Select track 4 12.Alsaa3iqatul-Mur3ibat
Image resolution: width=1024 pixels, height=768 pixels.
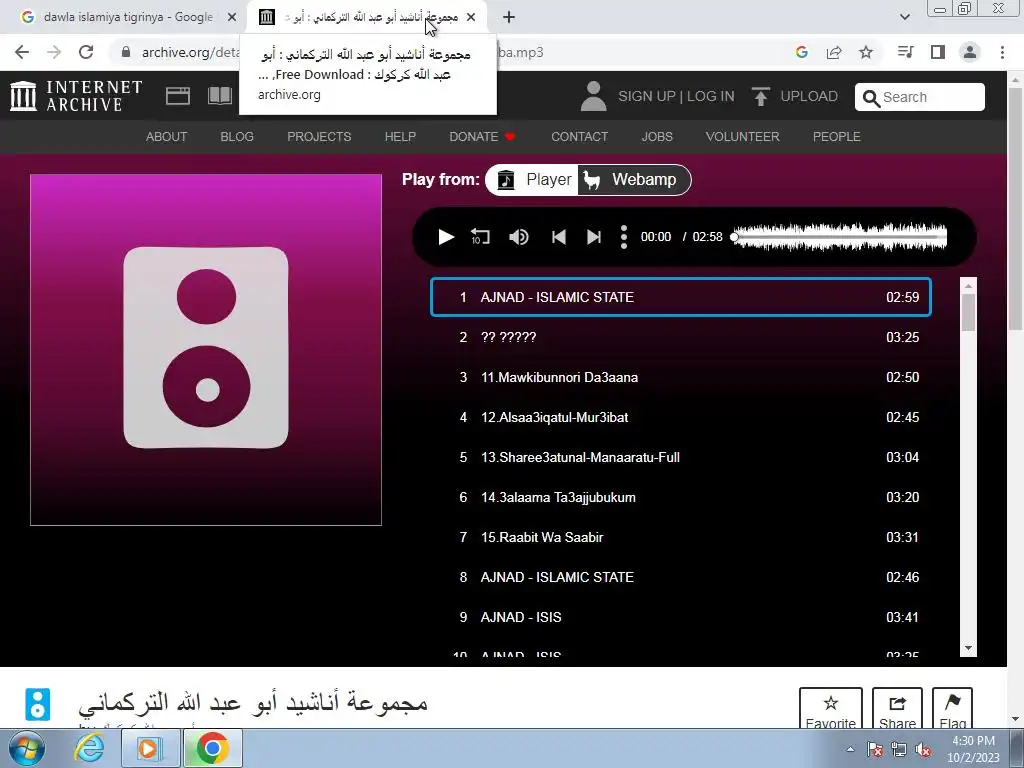click(x=680, y=417)
